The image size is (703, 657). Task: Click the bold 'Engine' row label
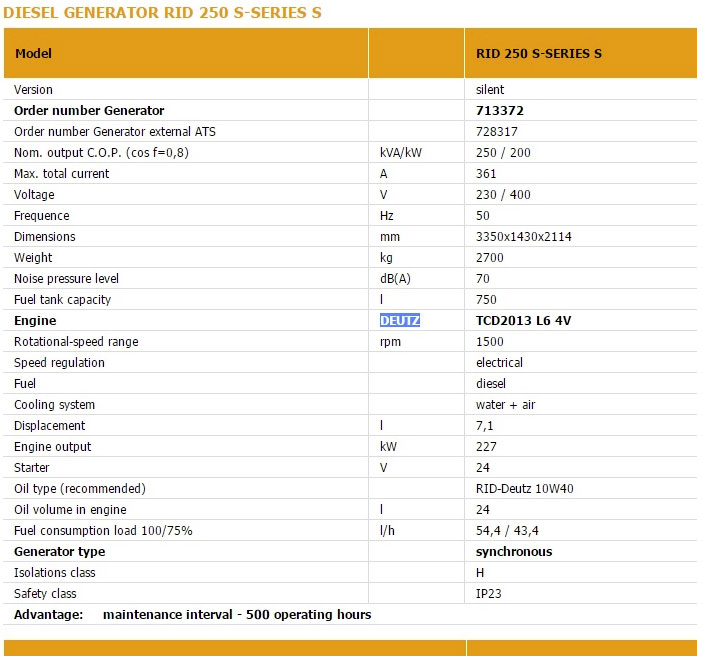click(35, 321)
